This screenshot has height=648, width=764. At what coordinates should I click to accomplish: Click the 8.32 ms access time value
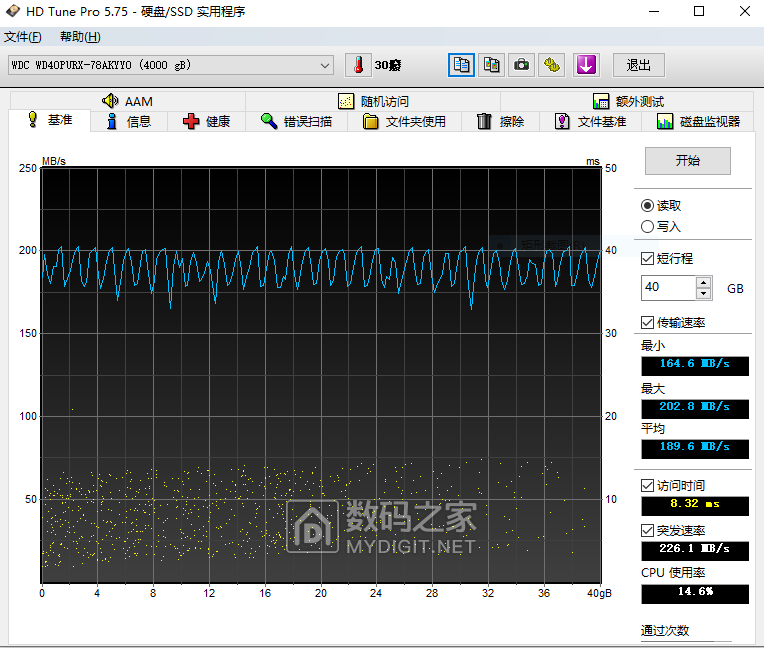tap(695, 506)
